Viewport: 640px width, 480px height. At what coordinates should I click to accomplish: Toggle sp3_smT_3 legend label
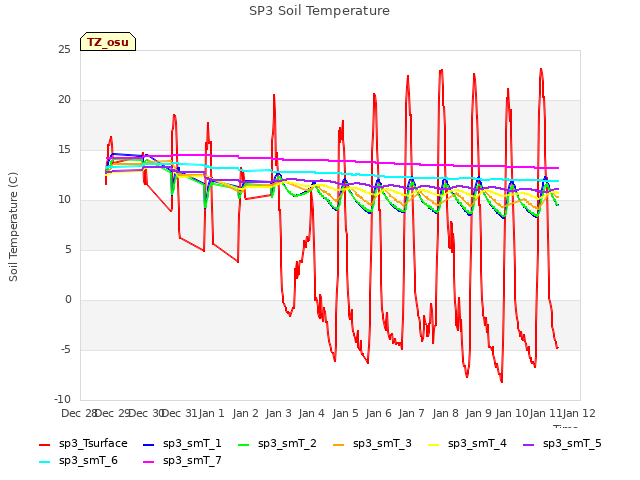pos(382,443)
